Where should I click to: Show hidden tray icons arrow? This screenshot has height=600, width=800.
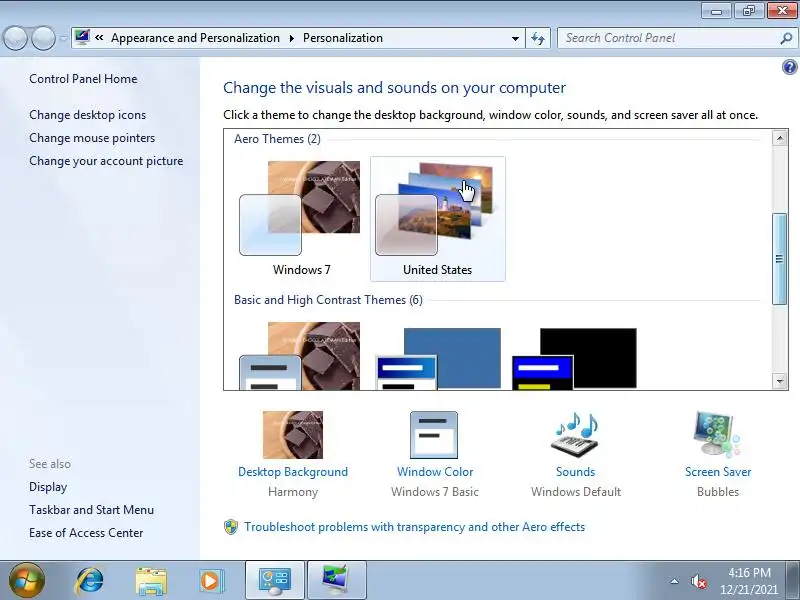[x=674, y=581]
